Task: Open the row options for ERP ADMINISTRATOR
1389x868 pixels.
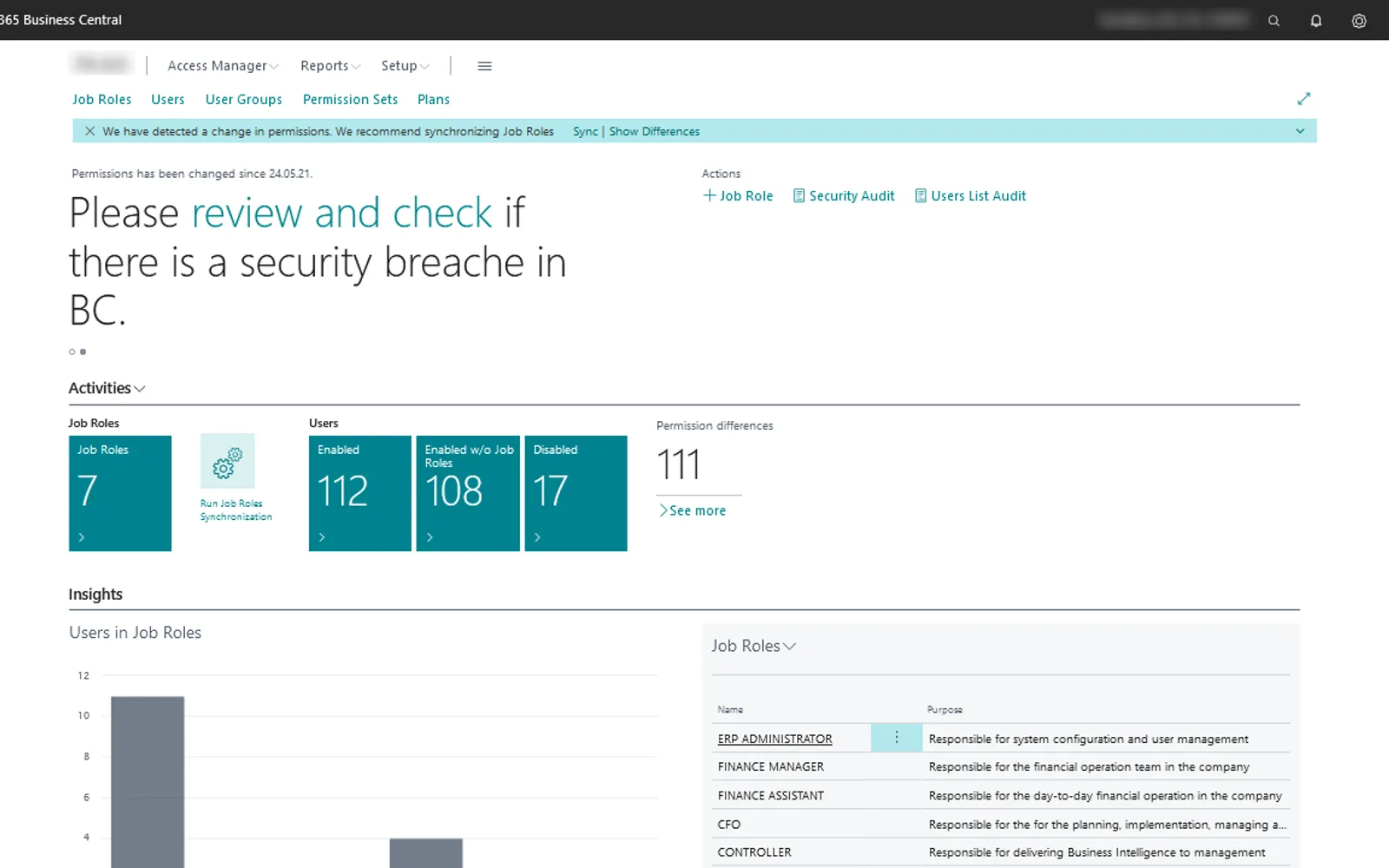Action: point(896,738)
